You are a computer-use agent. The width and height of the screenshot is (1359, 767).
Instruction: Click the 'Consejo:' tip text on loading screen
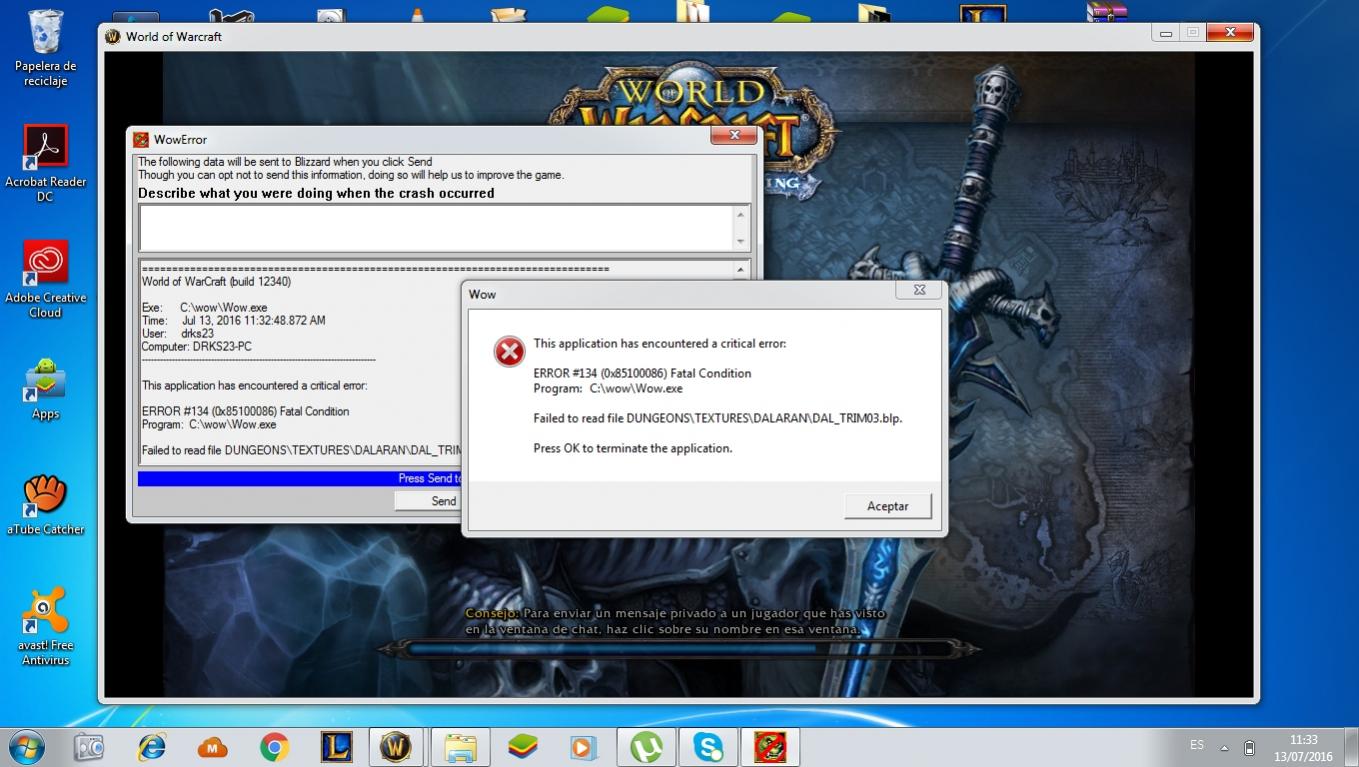(x=675, y=621)
